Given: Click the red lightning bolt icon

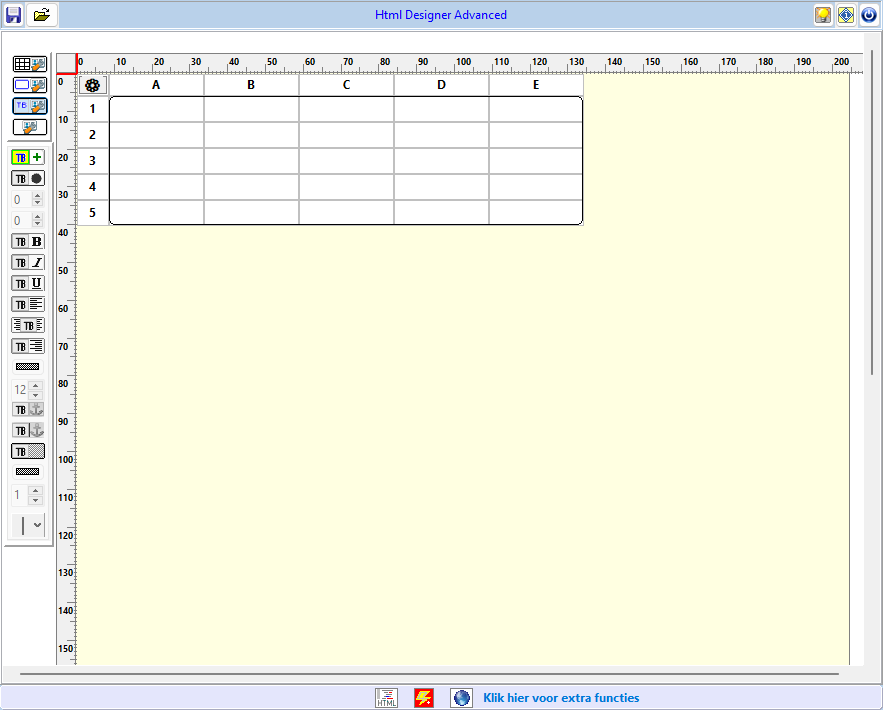Looking at the screenshot, I should [x=423, y=698].
